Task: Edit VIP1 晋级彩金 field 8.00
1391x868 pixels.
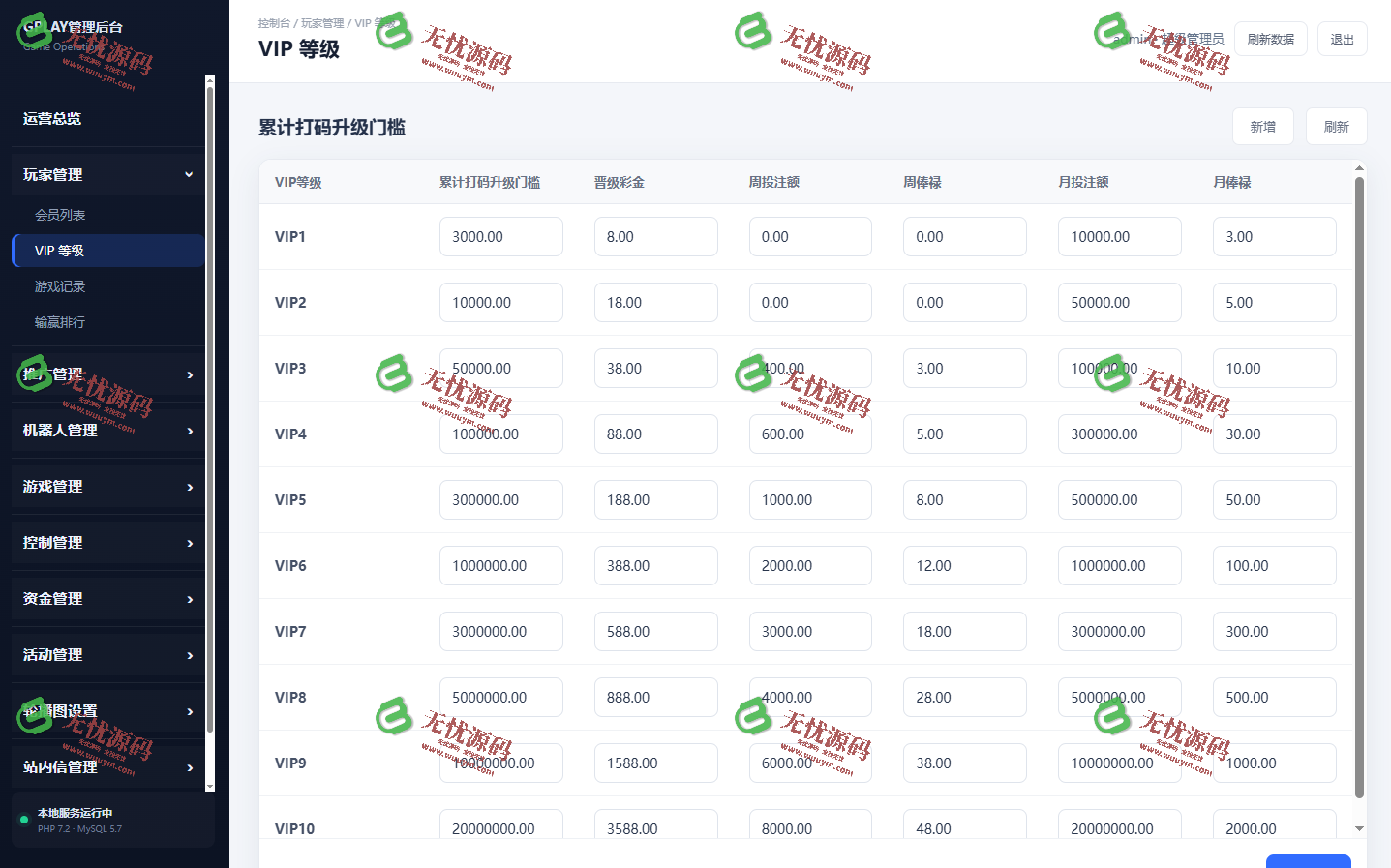Action: click(x=655, y=236)
